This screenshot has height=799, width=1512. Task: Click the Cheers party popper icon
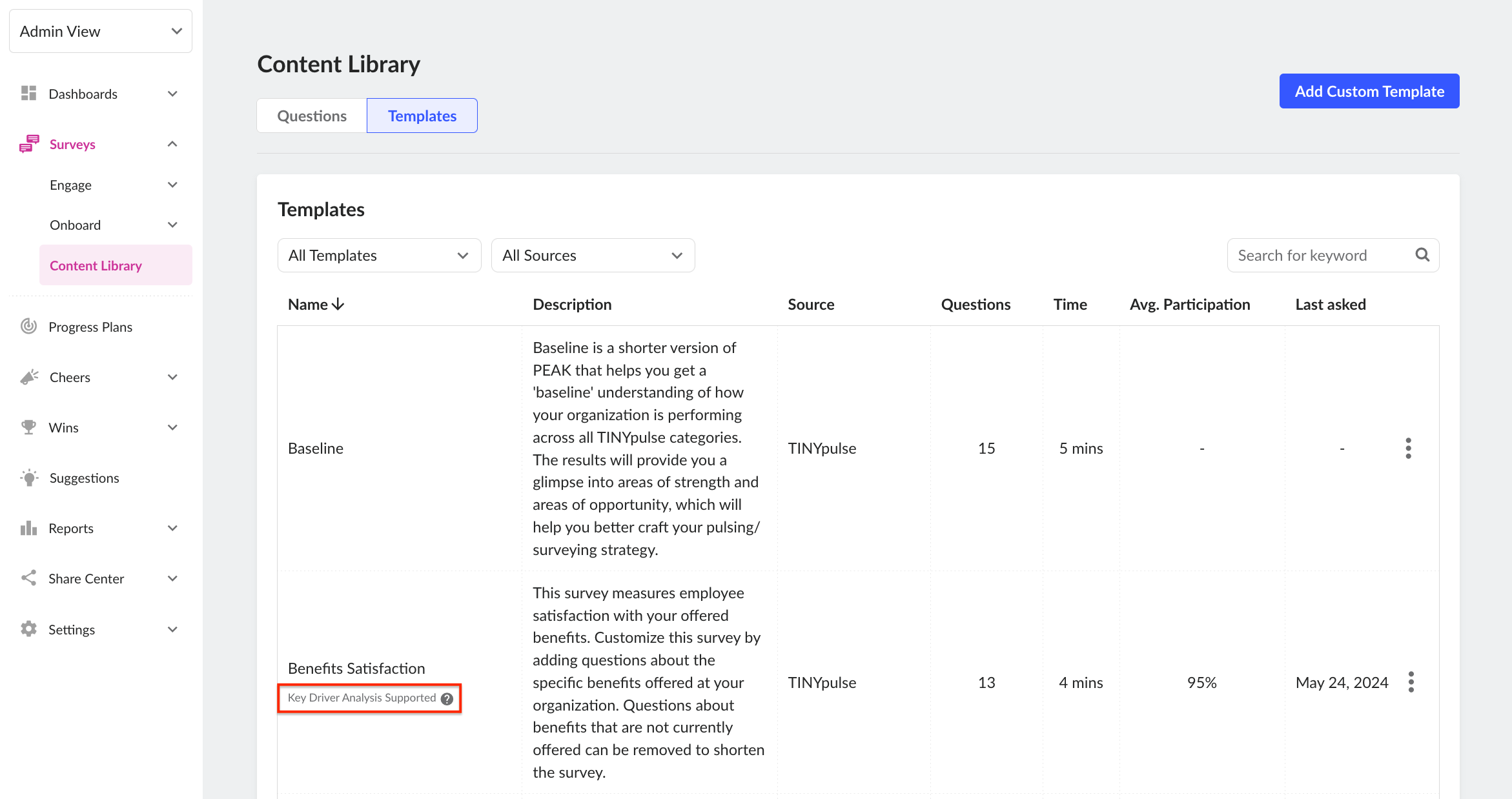tap(29, 377)
